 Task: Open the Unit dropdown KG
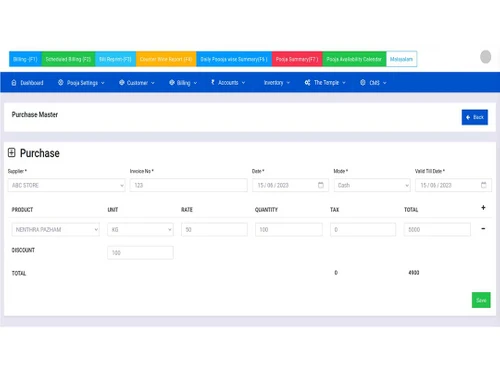tap(140, 229)
